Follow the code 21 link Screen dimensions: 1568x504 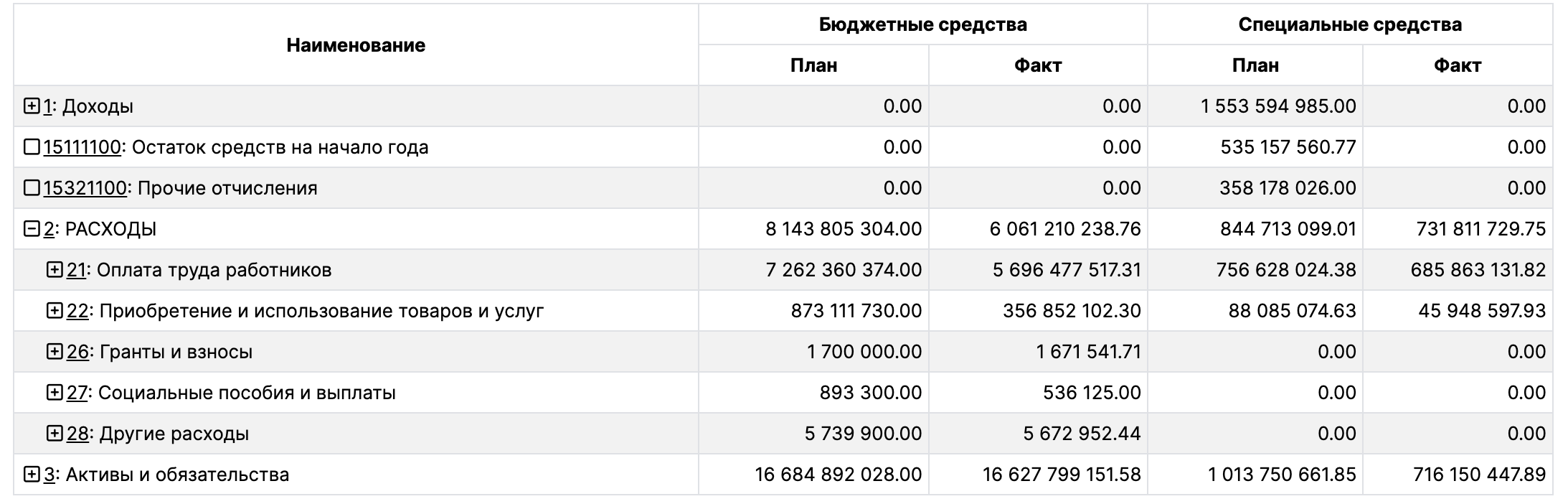(76, 270)
